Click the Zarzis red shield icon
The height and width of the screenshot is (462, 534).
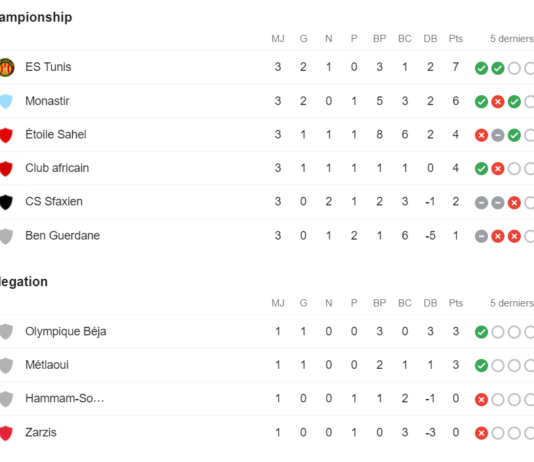click(x=6, y=433)
